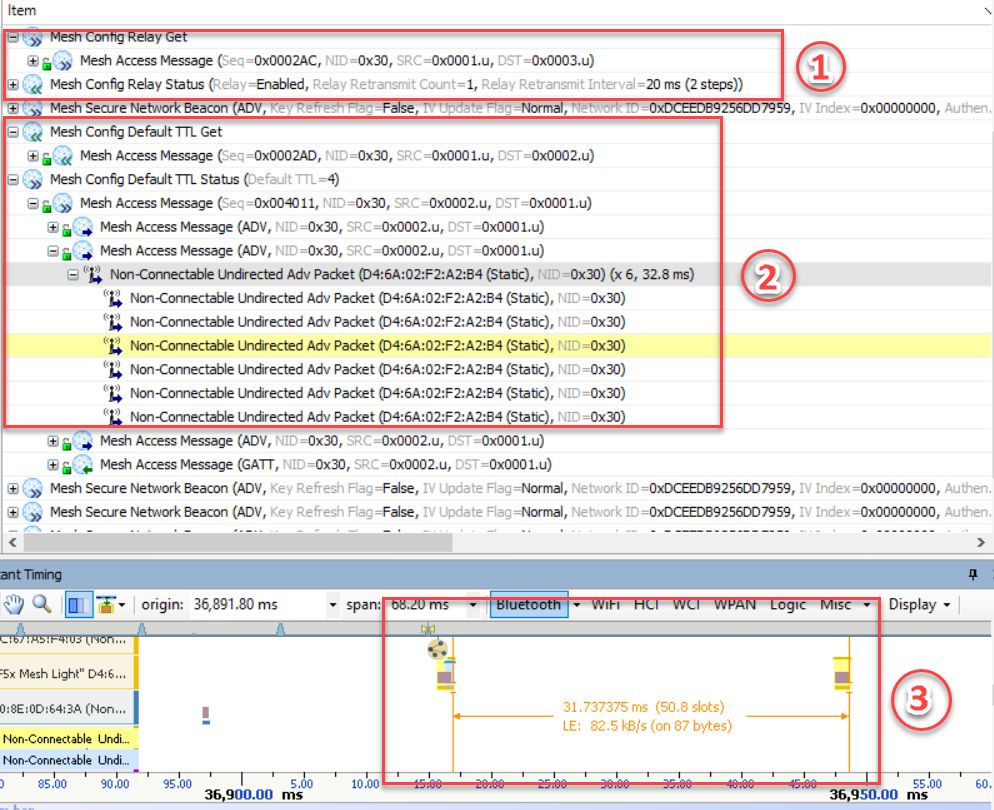Collapse the Mesh Config Relay Get node

(x=13, y=37)
